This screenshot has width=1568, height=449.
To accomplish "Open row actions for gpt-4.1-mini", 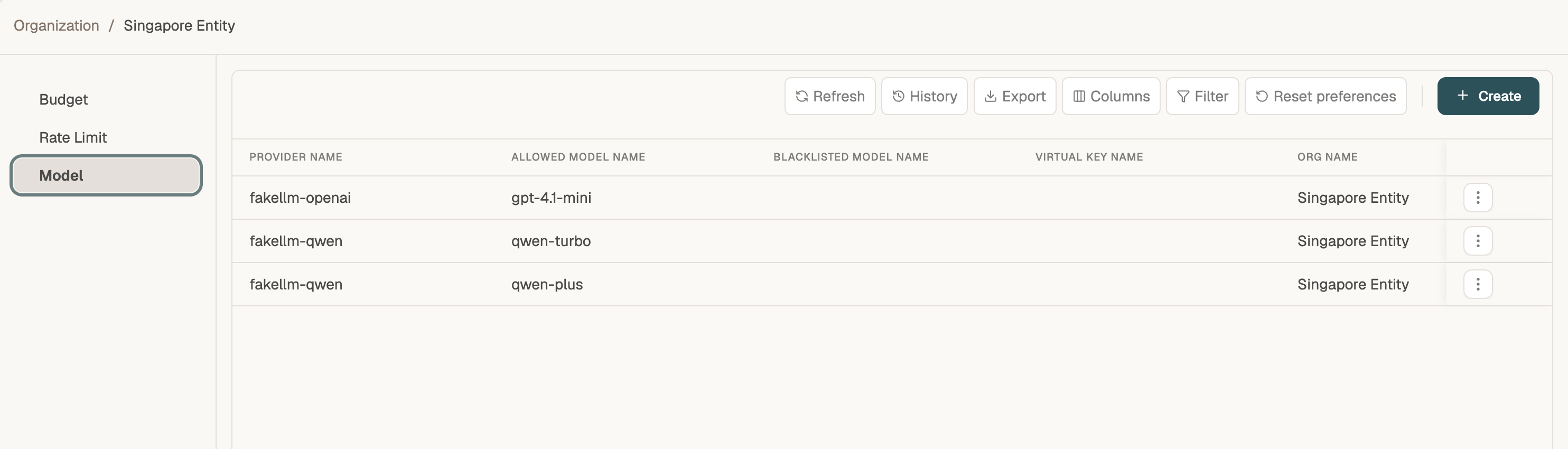I will [1478, 198].
